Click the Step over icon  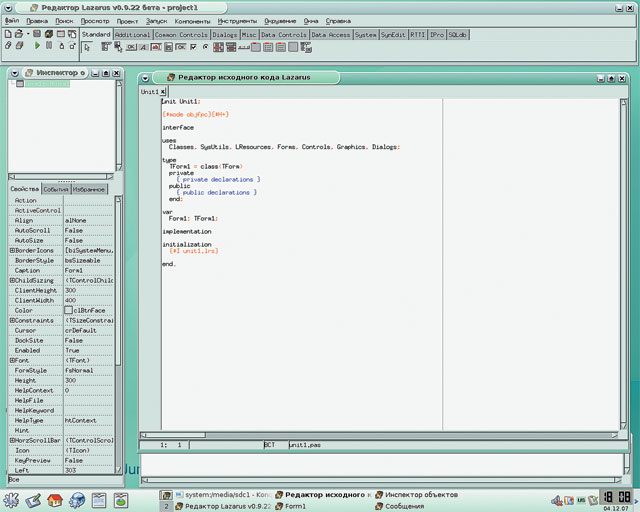tap(72, 45)
